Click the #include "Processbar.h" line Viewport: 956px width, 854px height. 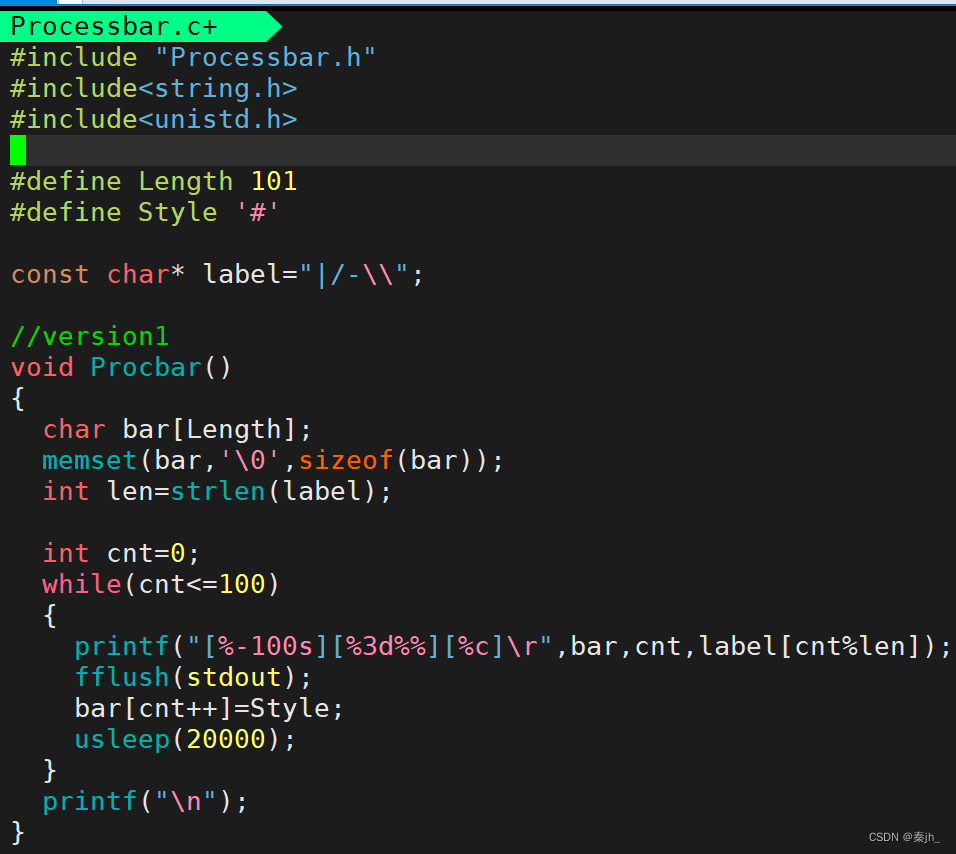(193, 58)
